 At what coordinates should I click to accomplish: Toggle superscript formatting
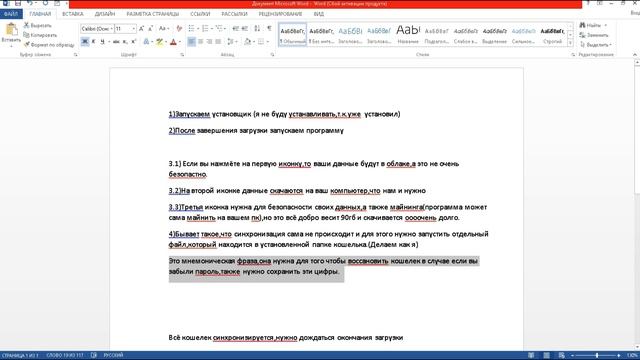pyautogui.click(x=133, y=42)
